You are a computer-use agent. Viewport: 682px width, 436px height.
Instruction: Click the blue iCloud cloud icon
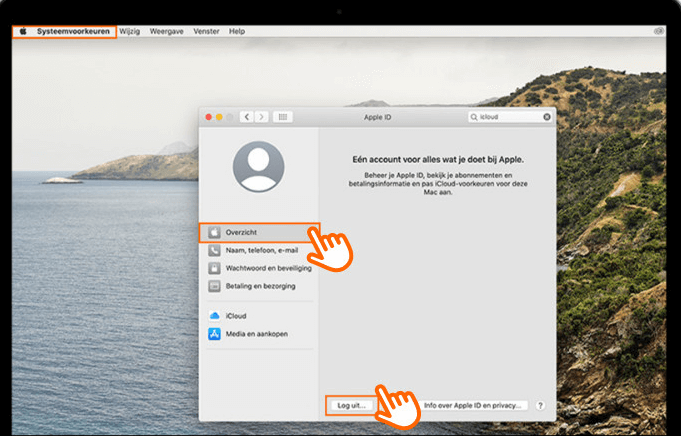tap(214, 316)
